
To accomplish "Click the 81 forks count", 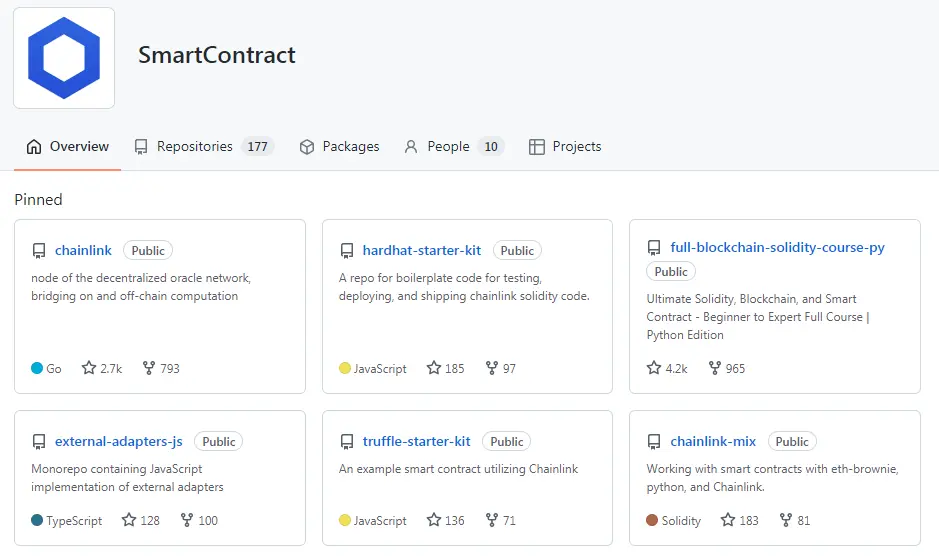I will coord(804,521).
